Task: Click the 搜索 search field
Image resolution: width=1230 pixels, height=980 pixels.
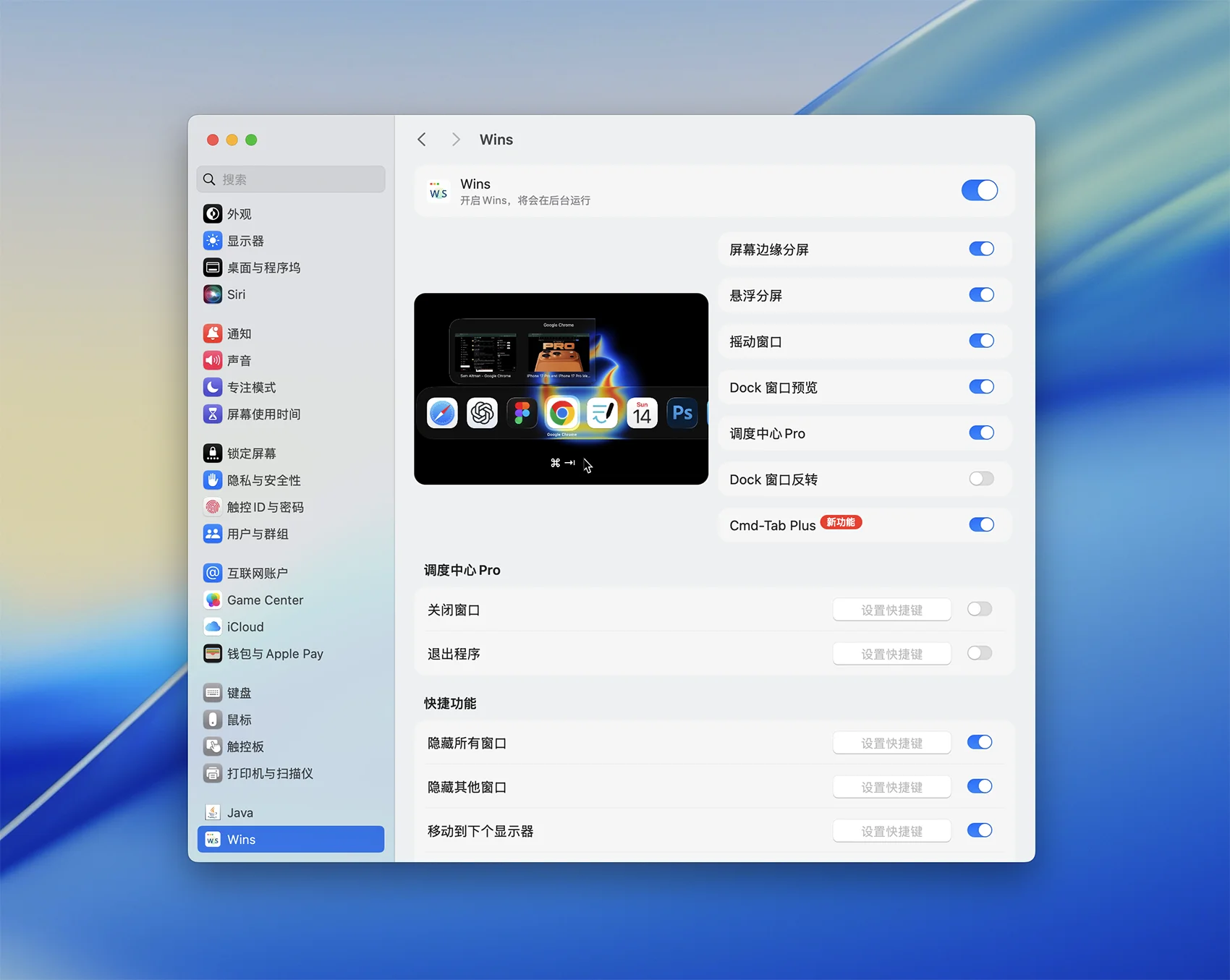Action: [x=291, y=179]
